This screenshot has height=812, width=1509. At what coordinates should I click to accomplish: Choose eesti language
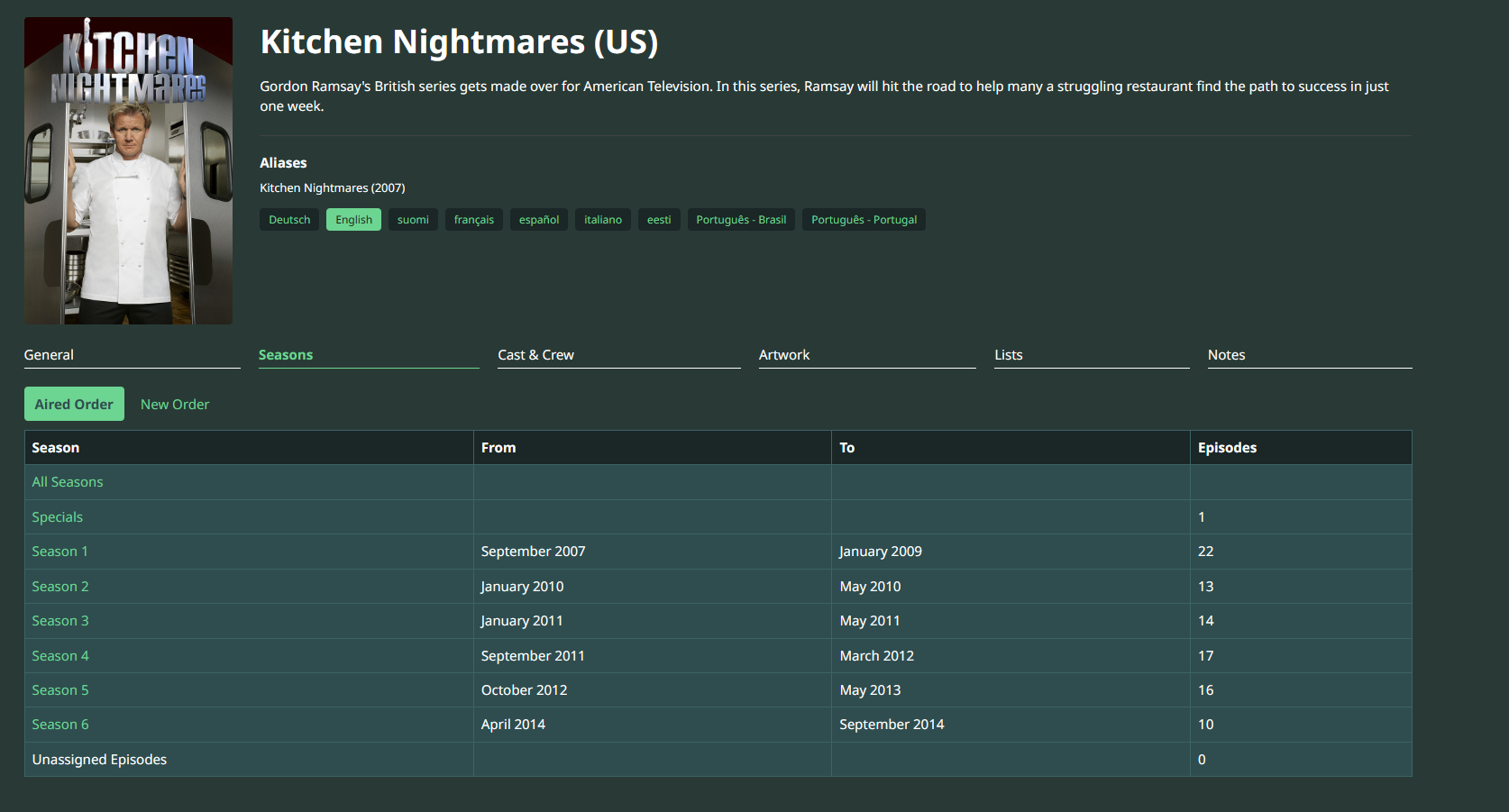coord(659,220)
